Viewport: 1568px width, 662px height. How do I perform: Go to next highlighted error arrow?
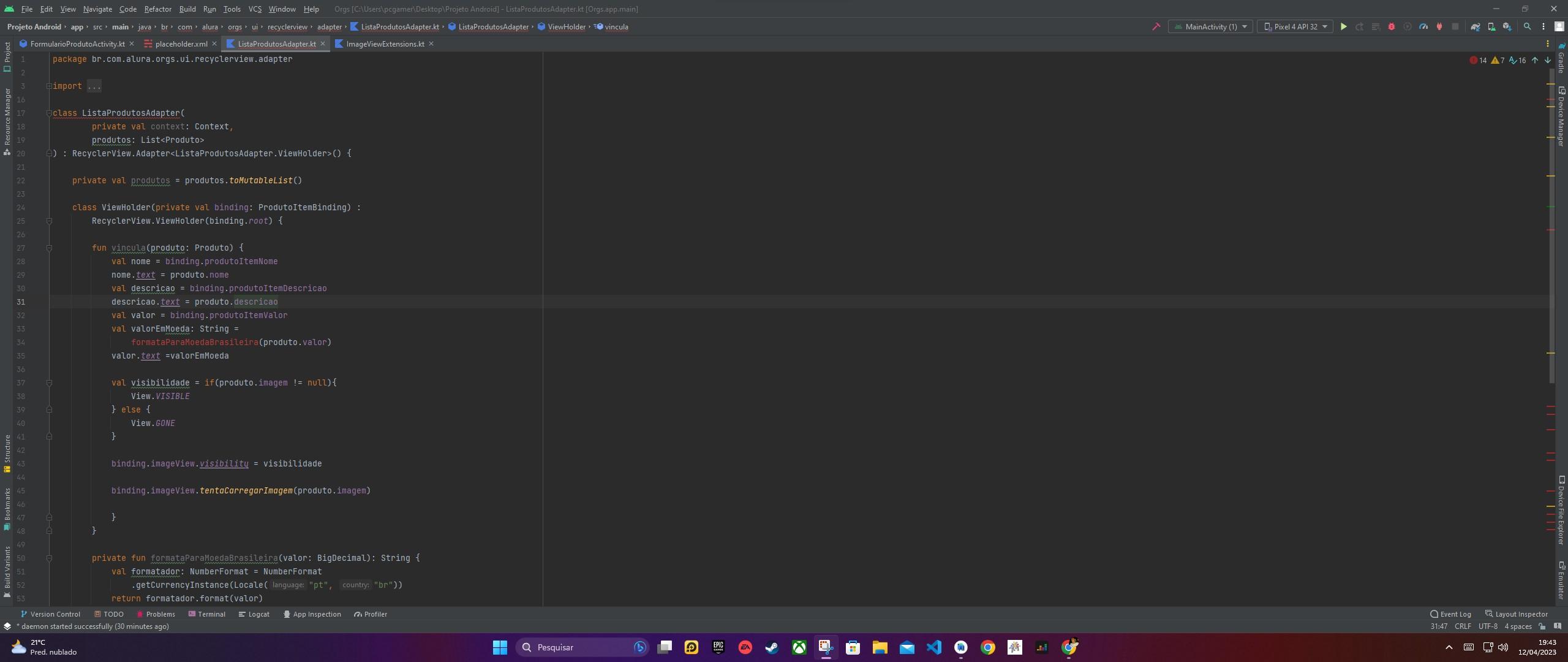point(1547,60)
